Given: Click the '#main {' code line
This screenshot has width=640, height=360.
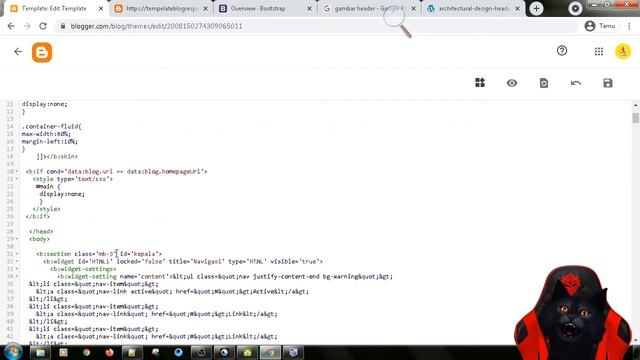Looking at the screenshot, I should click(x=48, y=187).
